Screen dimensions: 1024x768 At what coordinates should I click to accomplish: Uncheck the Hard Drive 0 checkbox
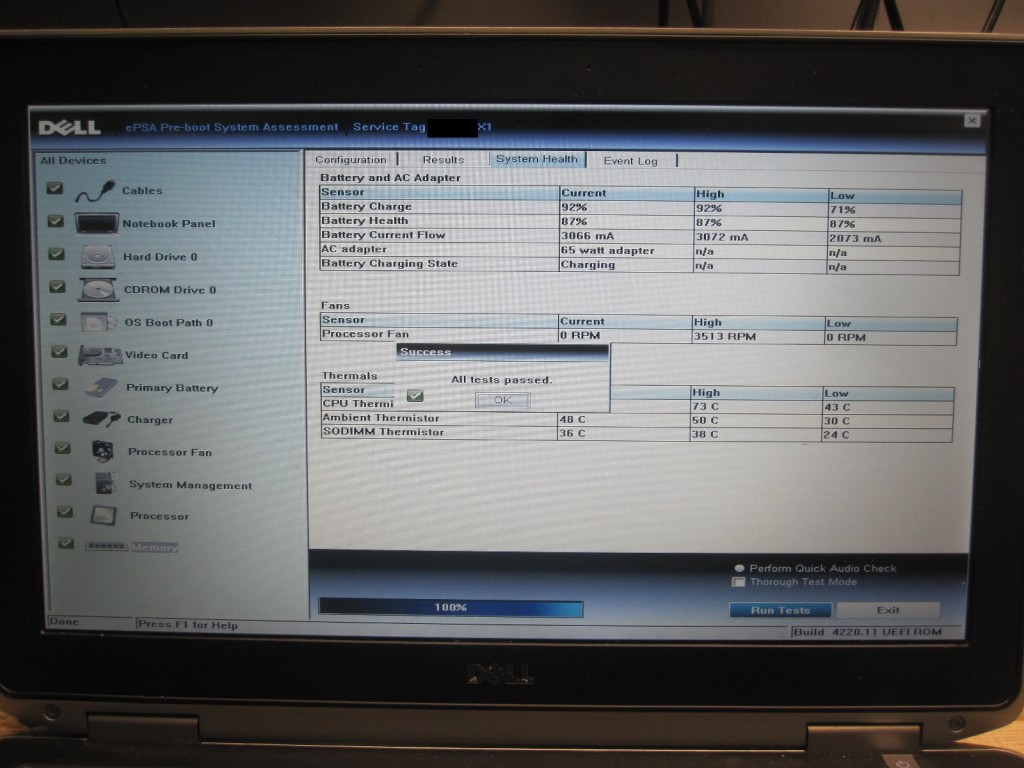click(x=57, y=254)
